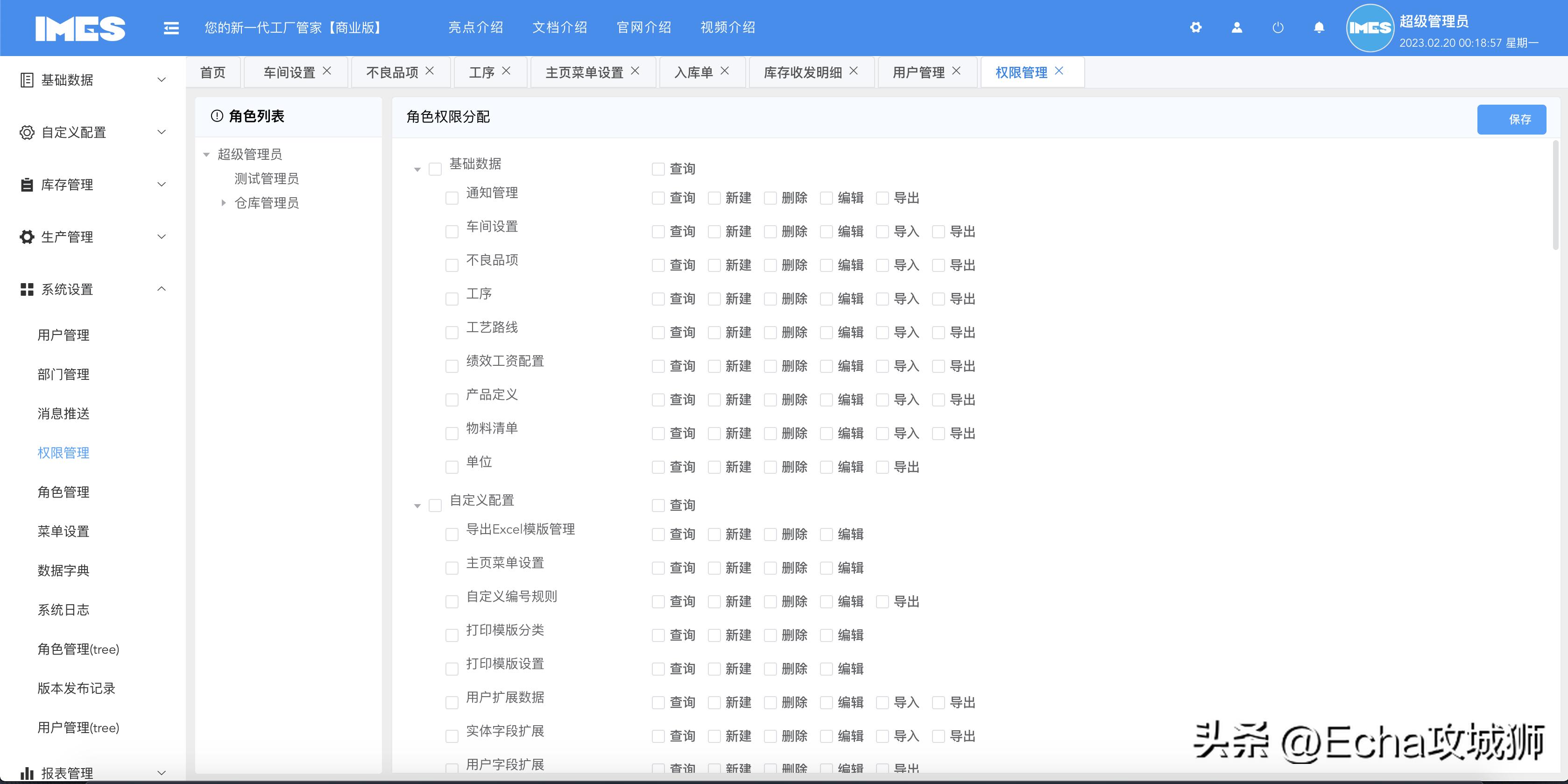
Task: Open the notification bell icon
Action: pyautogui.click(x=1319, y=28)
